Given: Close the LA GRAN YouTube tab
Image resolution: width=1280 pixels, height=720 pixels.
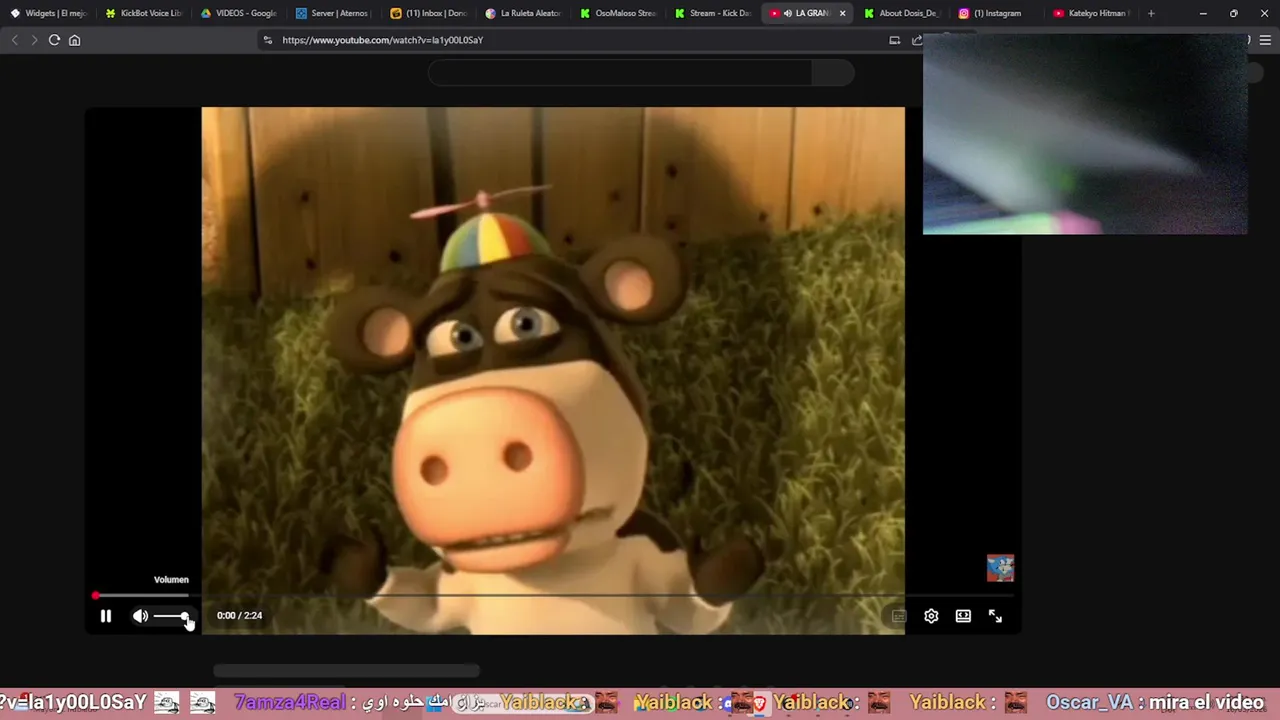Looking at the screenshot, I should tap(842, 13).
